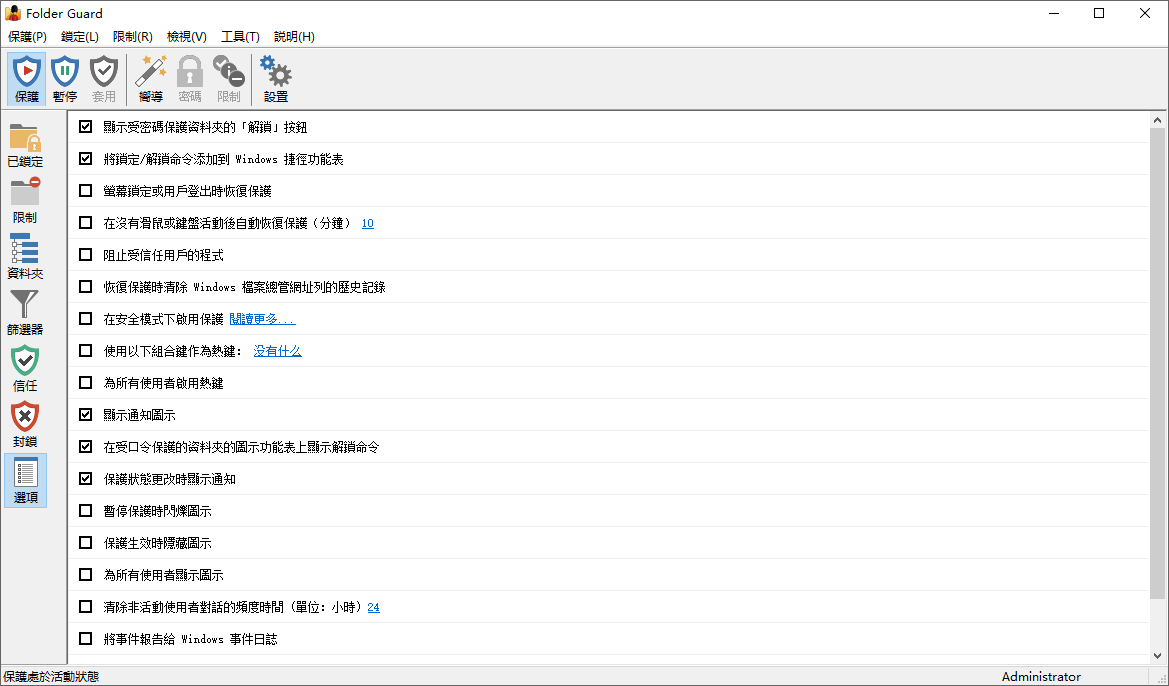Check 為所有使用者啟用熱鍵 checkbox
Image resolution: width=1169 pixels, height=686 pixels.
[x=86, y=383]
